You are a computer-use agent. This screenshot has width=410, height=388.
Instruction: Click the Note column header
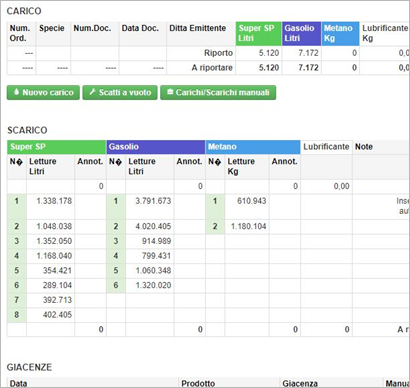[364, 147]
